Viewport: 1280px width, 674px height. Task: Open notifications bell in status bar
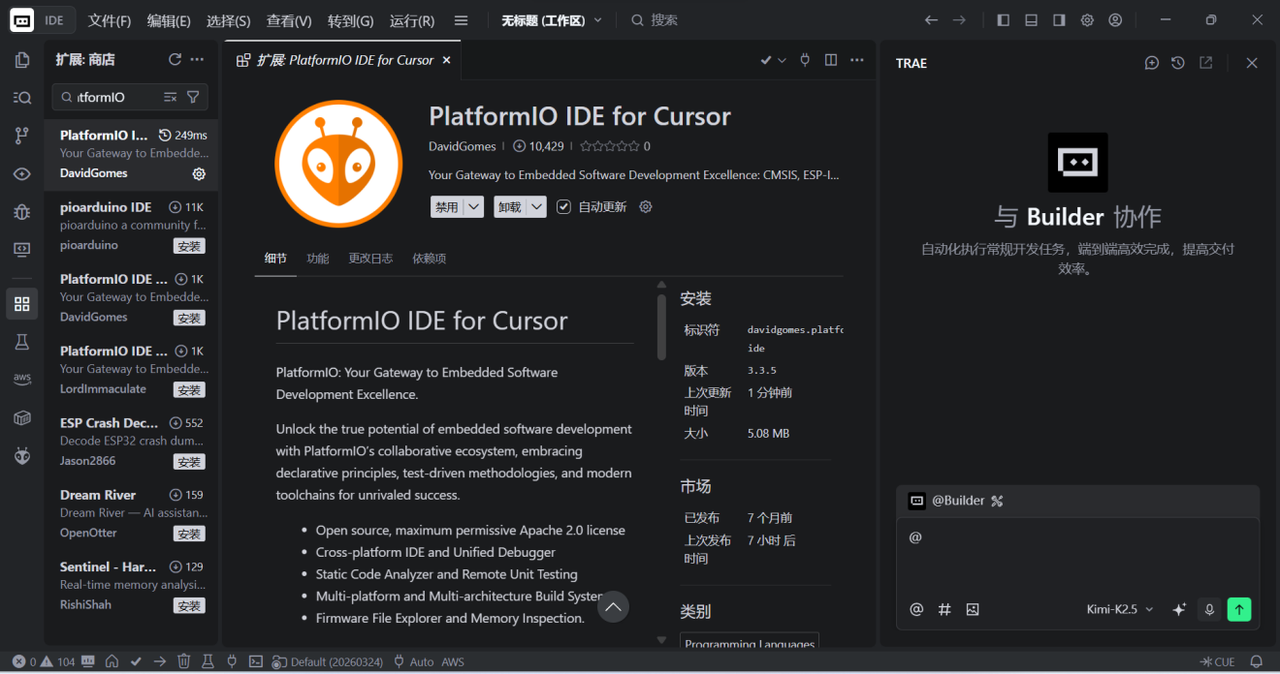pos(1257,662)
